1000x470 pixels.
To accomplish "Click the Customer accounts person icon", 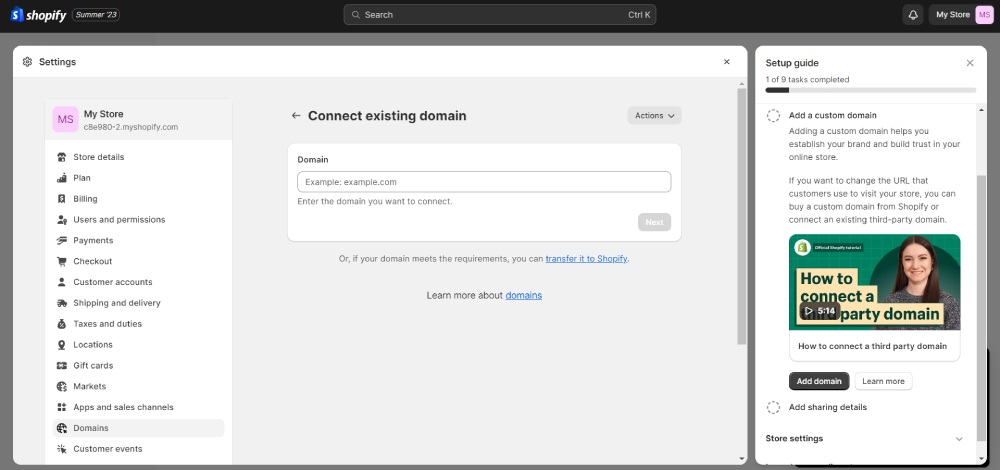I will click(62, 282).
